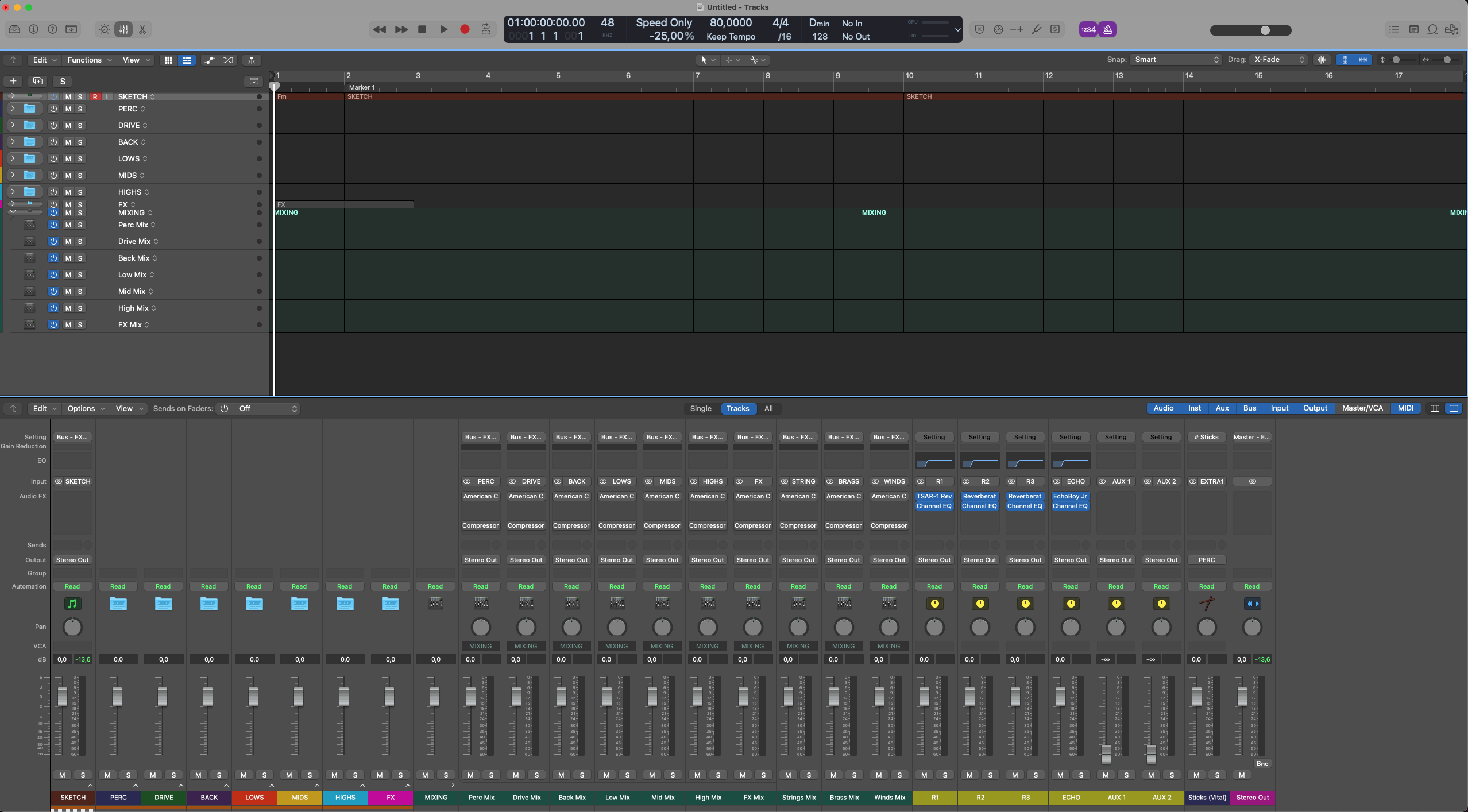Toggle Smart Controls dial icon
The width and height of the screenshot is (1468, 812).
click(x=105, y=29)
